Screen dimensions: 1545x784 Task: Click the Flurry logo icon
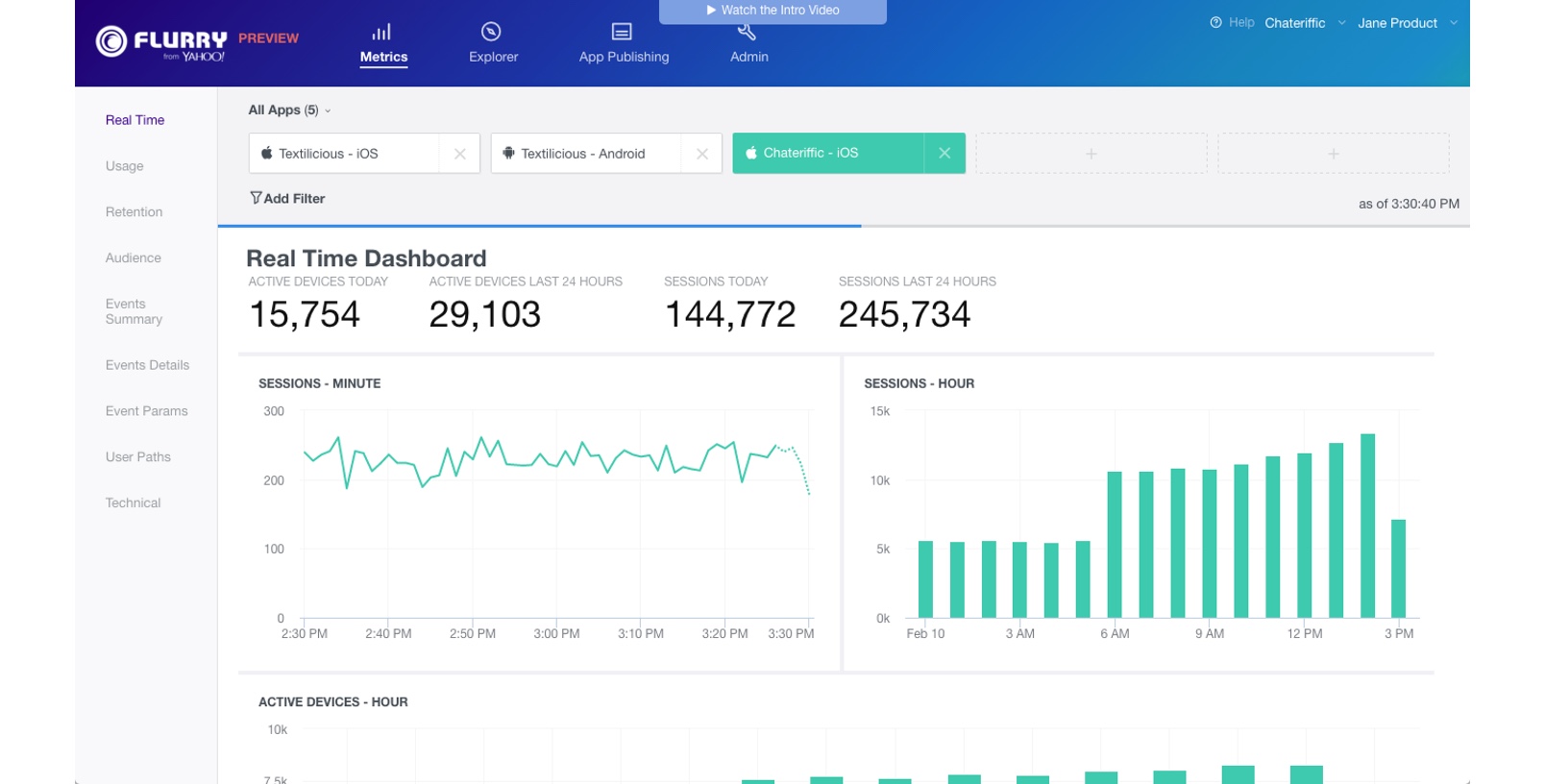(x=111, y=41)
